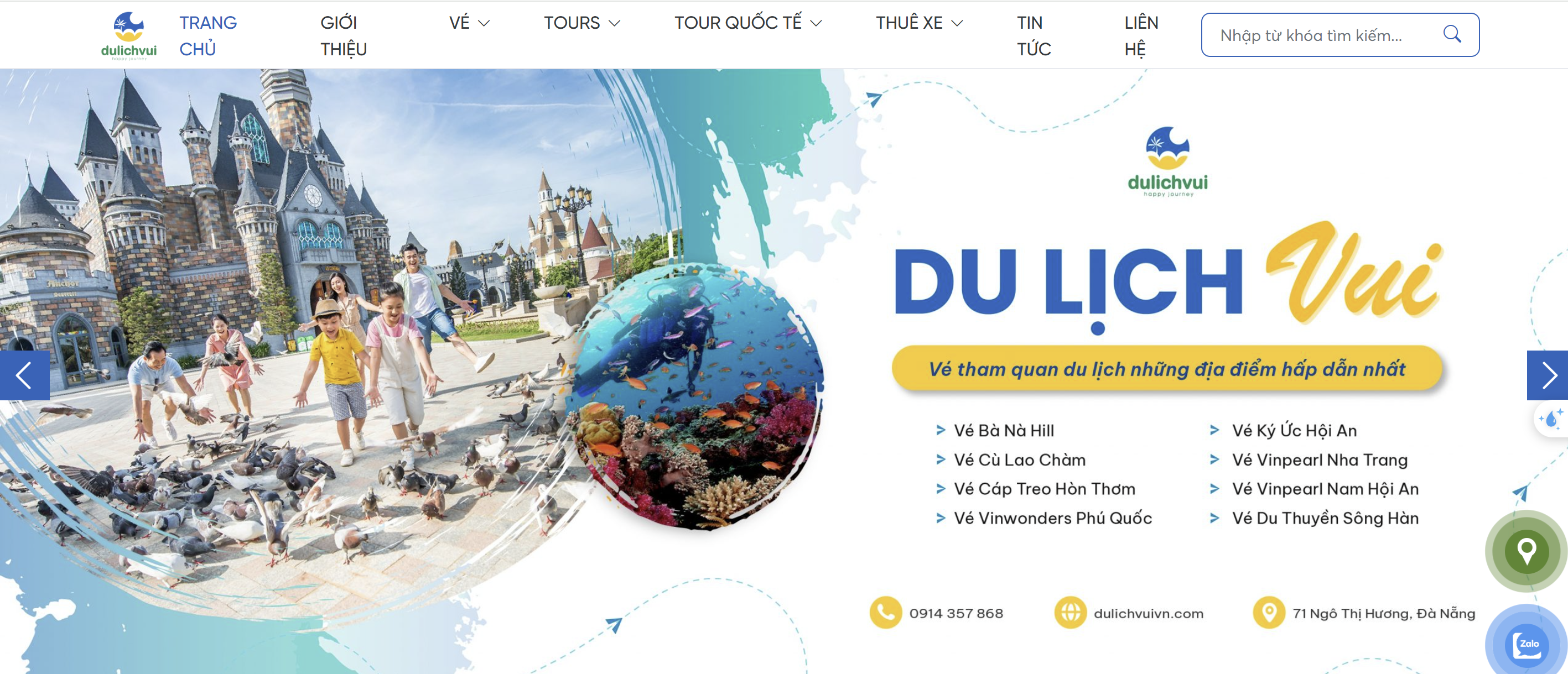Image resolution: width=1568 pixels, height=674 pixels.
Task: Click the water droplet sparkle widget
Action: coord(1551,420)
